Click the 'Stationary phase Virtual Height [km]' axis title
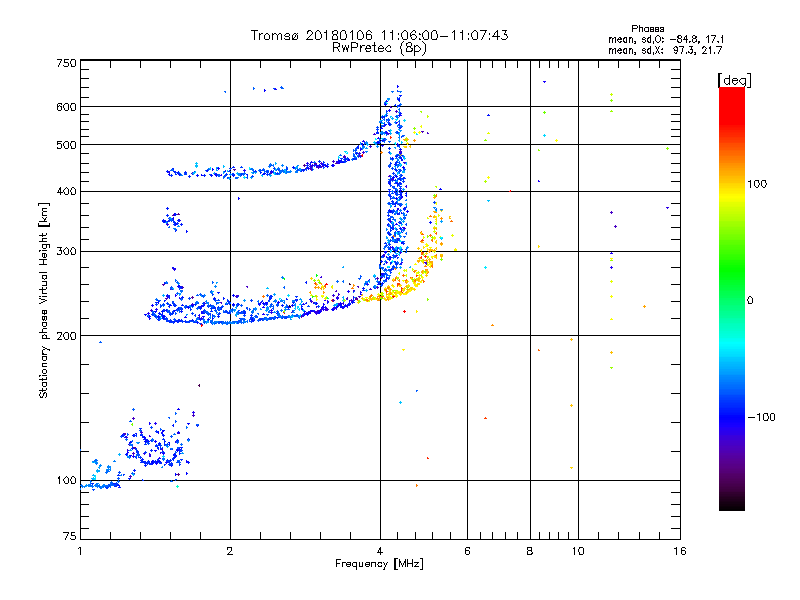 (43, 300)
